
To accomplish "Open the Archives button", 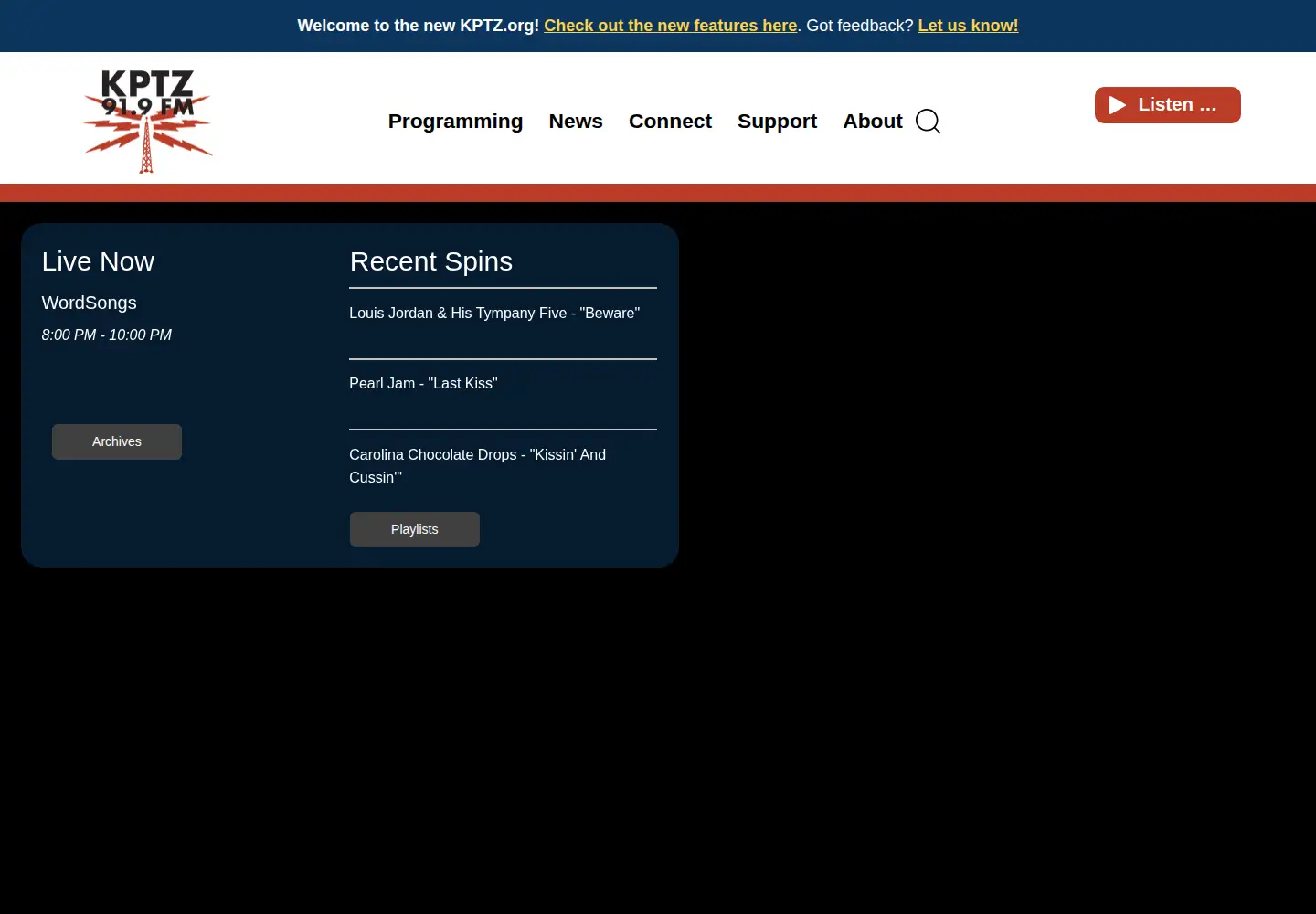I will [117, 441].
